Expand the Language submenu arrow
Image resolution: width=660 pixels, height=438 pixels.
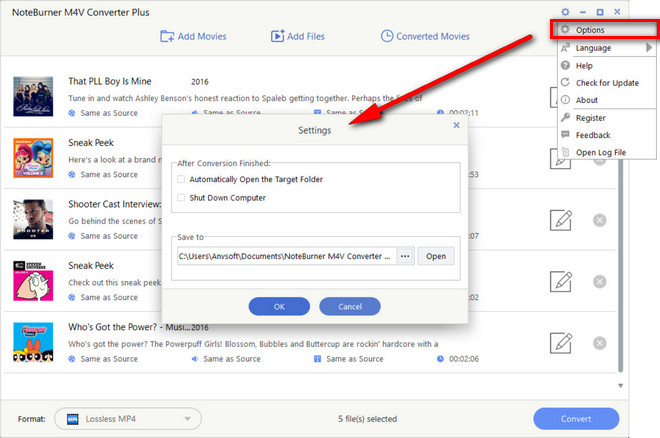pyautogui.click(x=649, y=48)
